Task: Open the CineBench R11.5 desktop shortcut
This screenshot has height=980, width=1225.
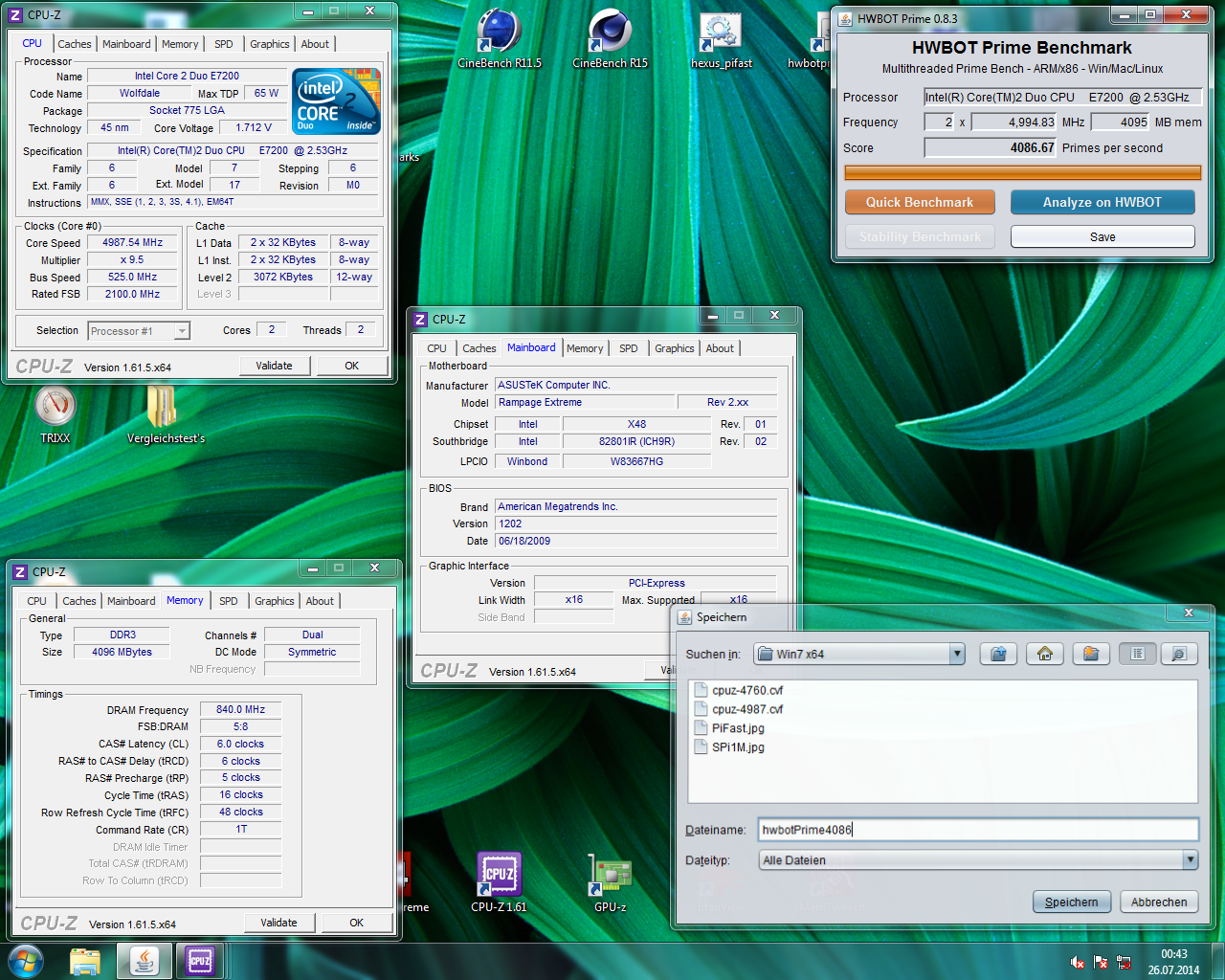Action: point(500,39)
